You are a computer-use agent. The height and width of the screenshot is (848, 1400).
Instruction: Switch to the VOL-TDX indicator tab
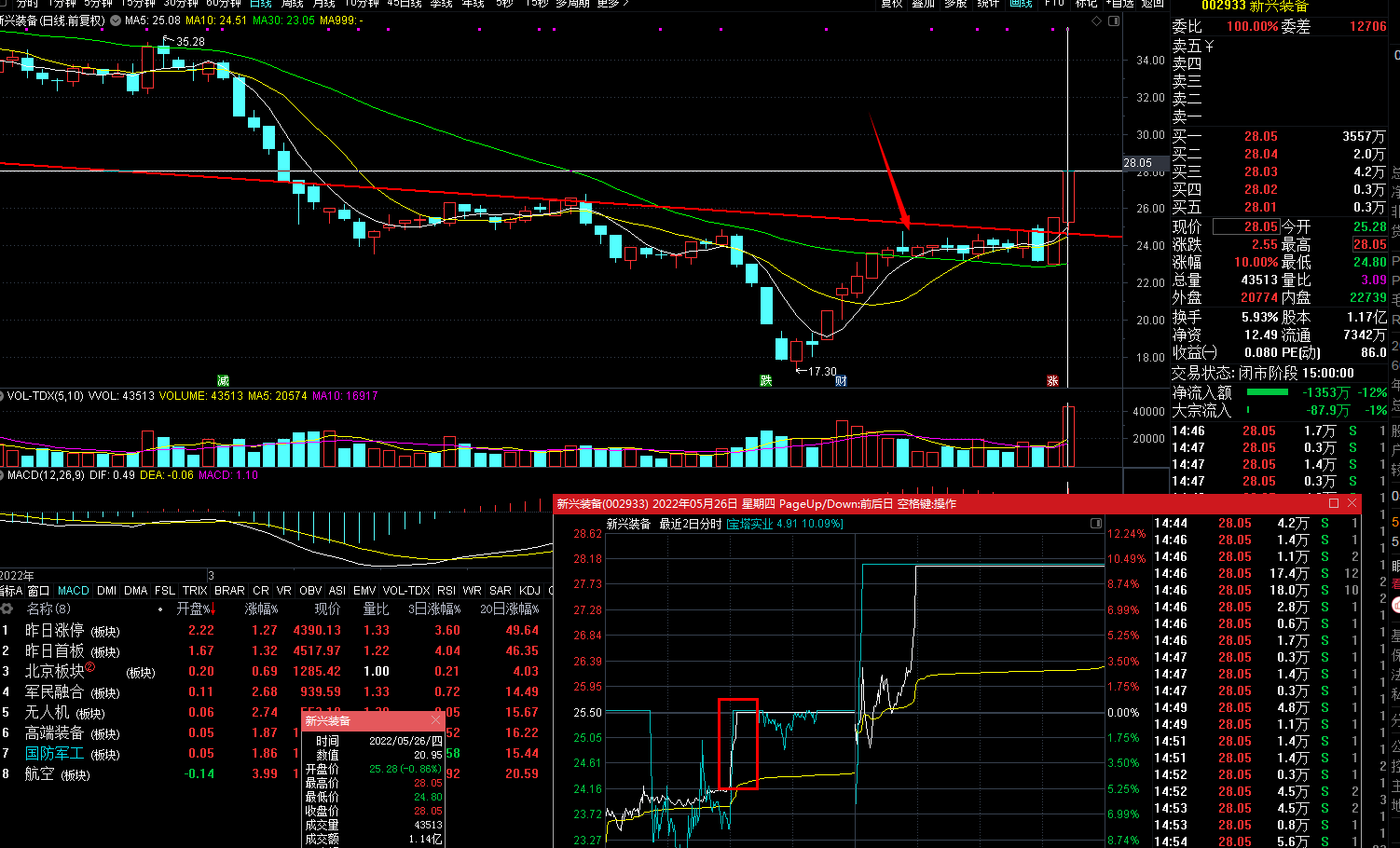click(406, 591)
